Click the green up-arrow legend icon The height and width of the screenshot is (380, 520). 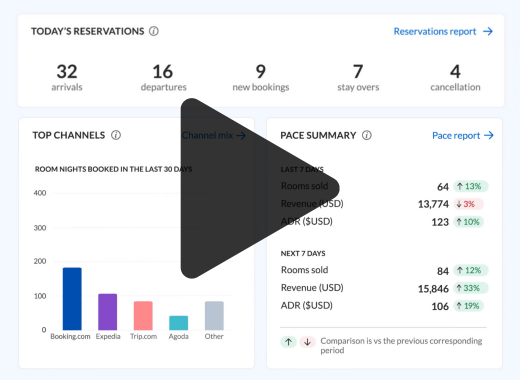tap(288, 342)
